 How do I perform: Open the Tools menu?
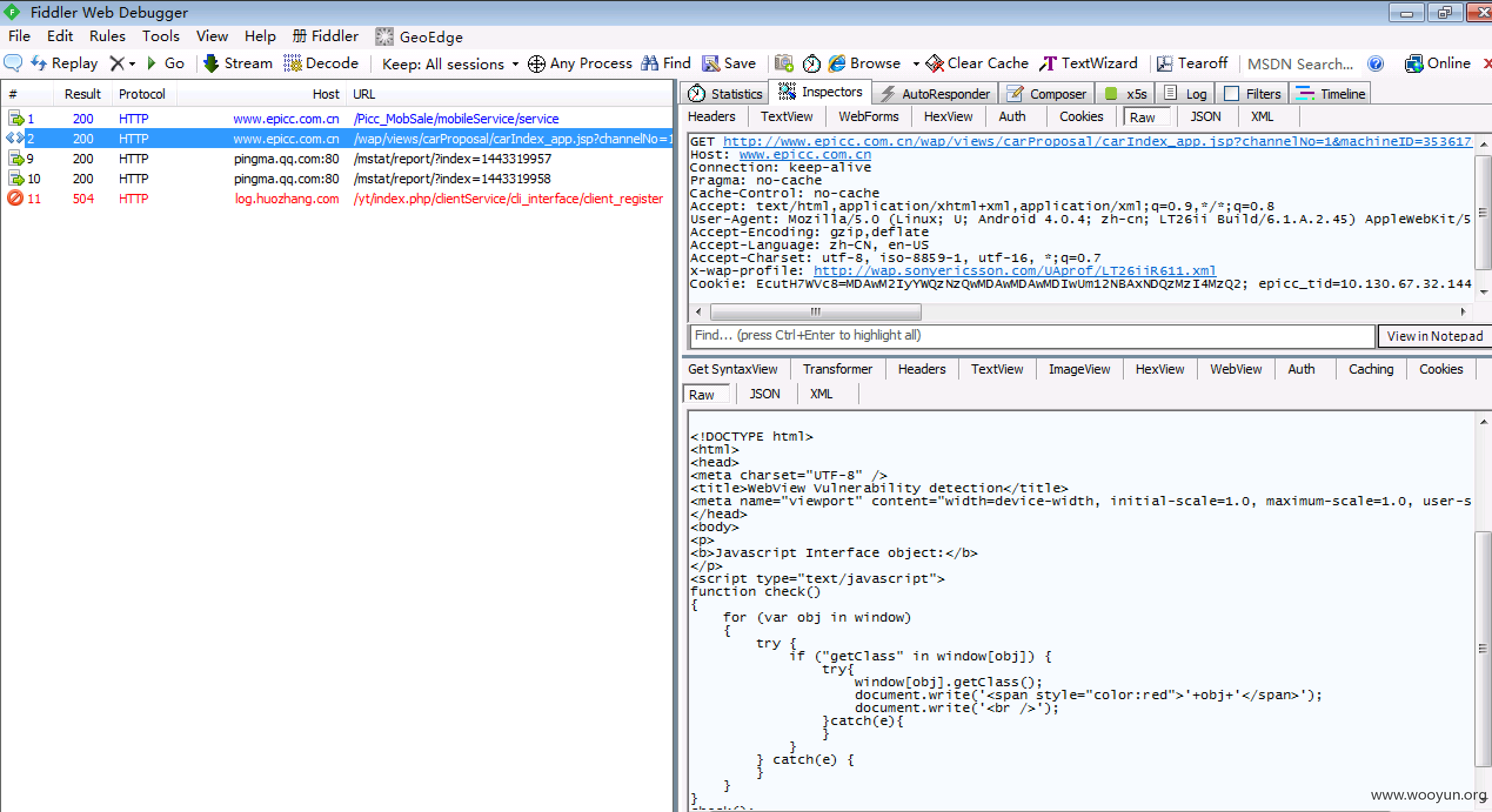tap(160, 36)
